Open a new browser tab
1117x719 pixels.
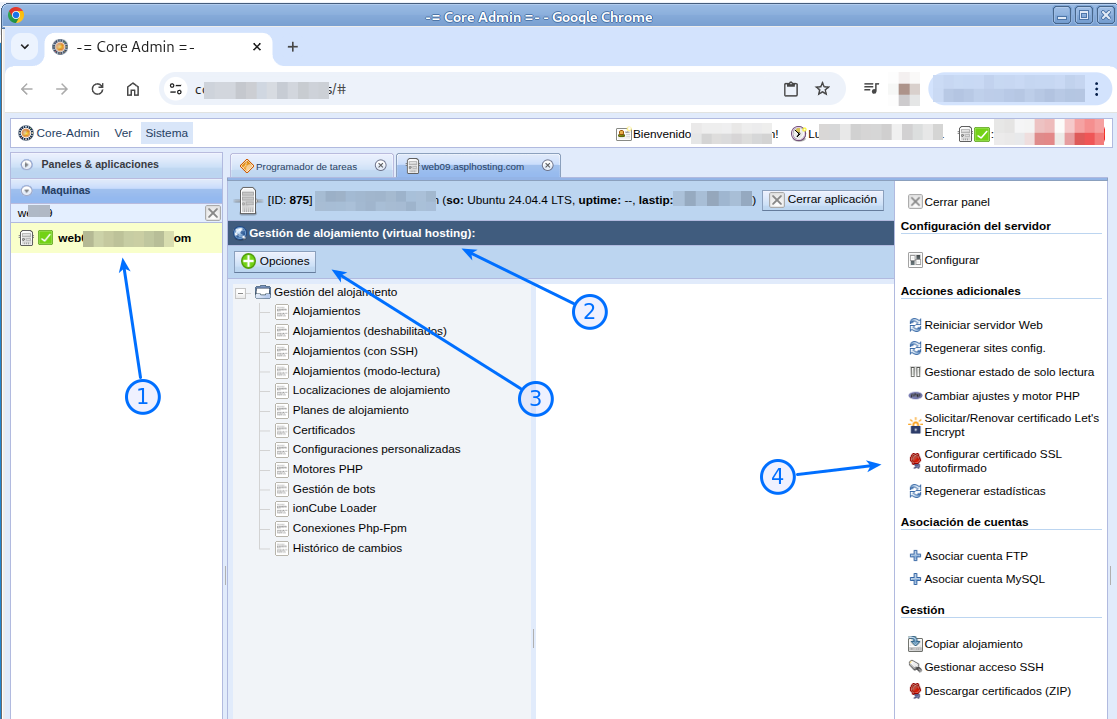point(293,47)
